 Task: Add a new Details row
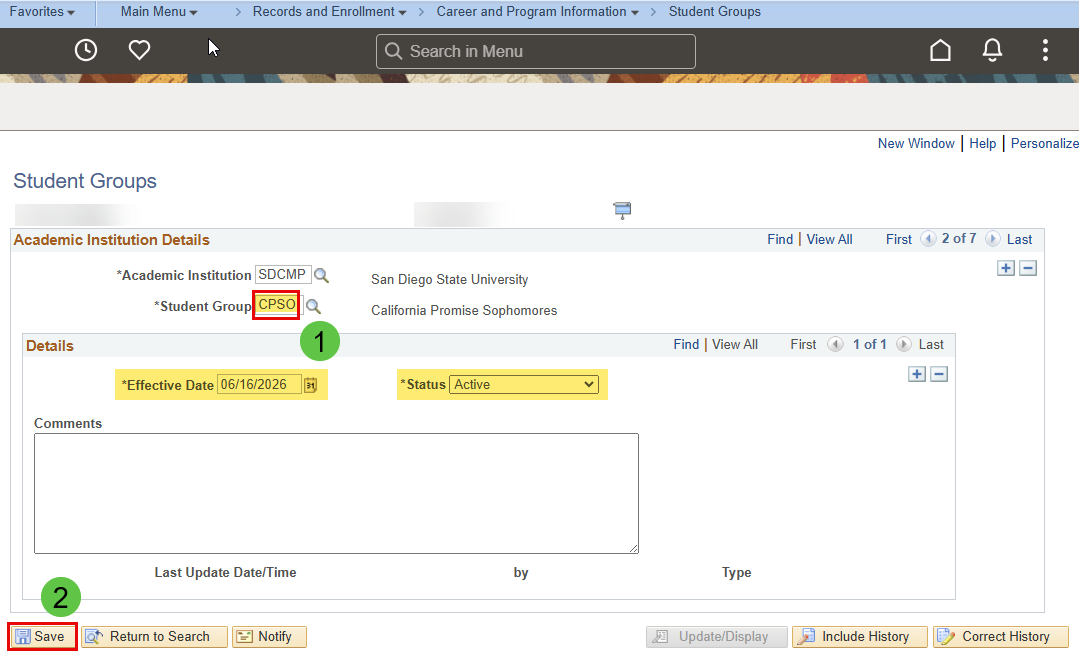(917, 374)
